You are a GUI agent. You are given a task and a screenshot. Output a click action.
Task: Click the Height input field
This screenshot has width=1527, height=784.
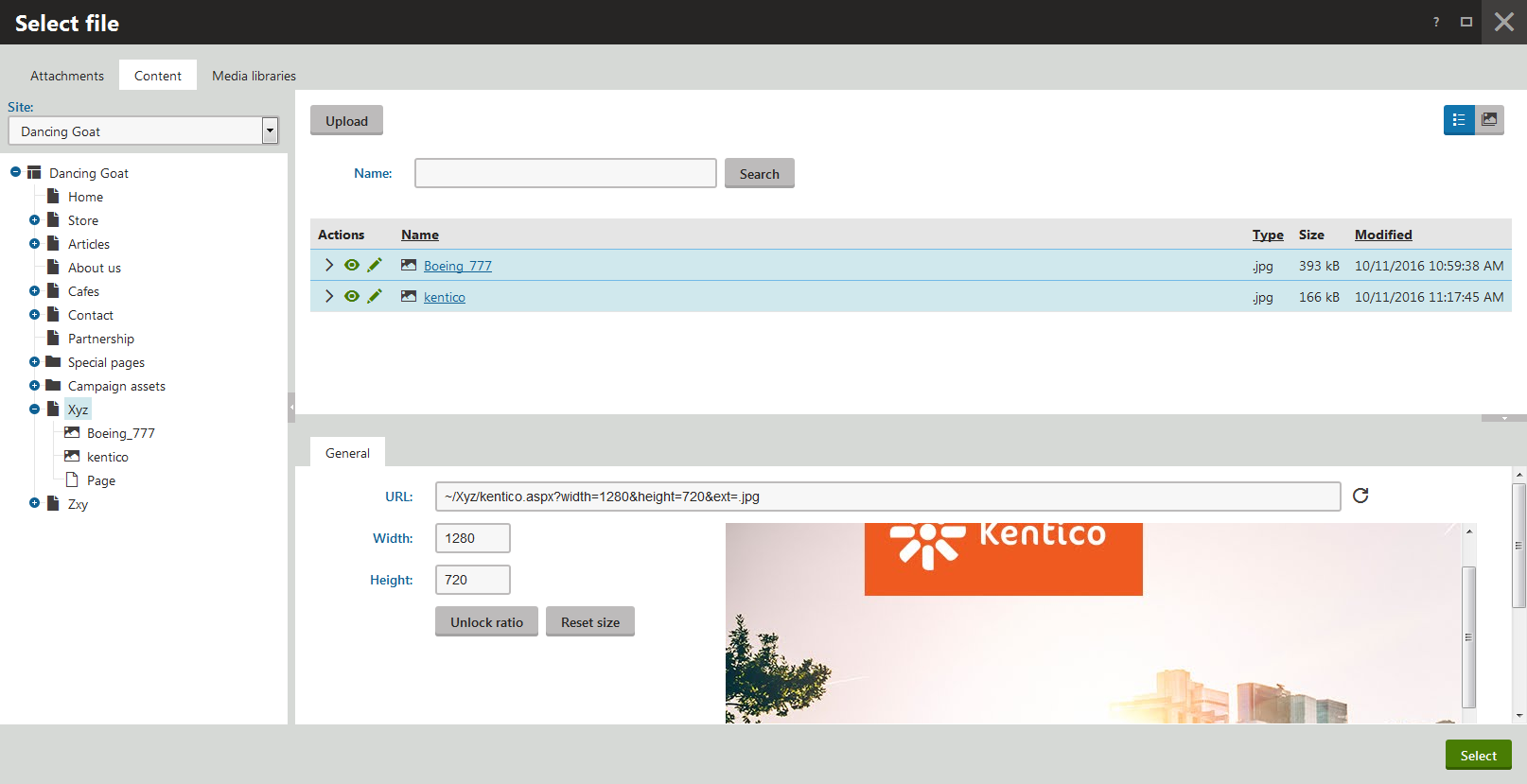click(473, 580)
